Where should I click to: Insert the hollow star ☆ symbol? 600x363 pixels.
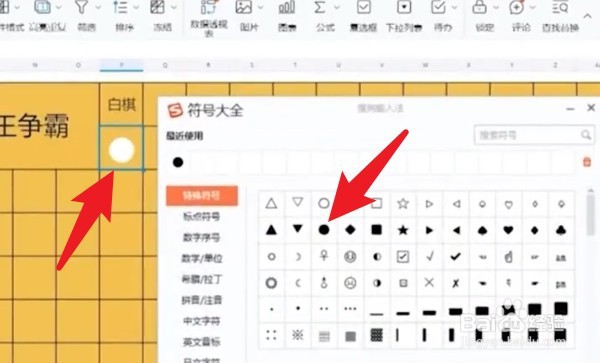click(x=403, y=203)
